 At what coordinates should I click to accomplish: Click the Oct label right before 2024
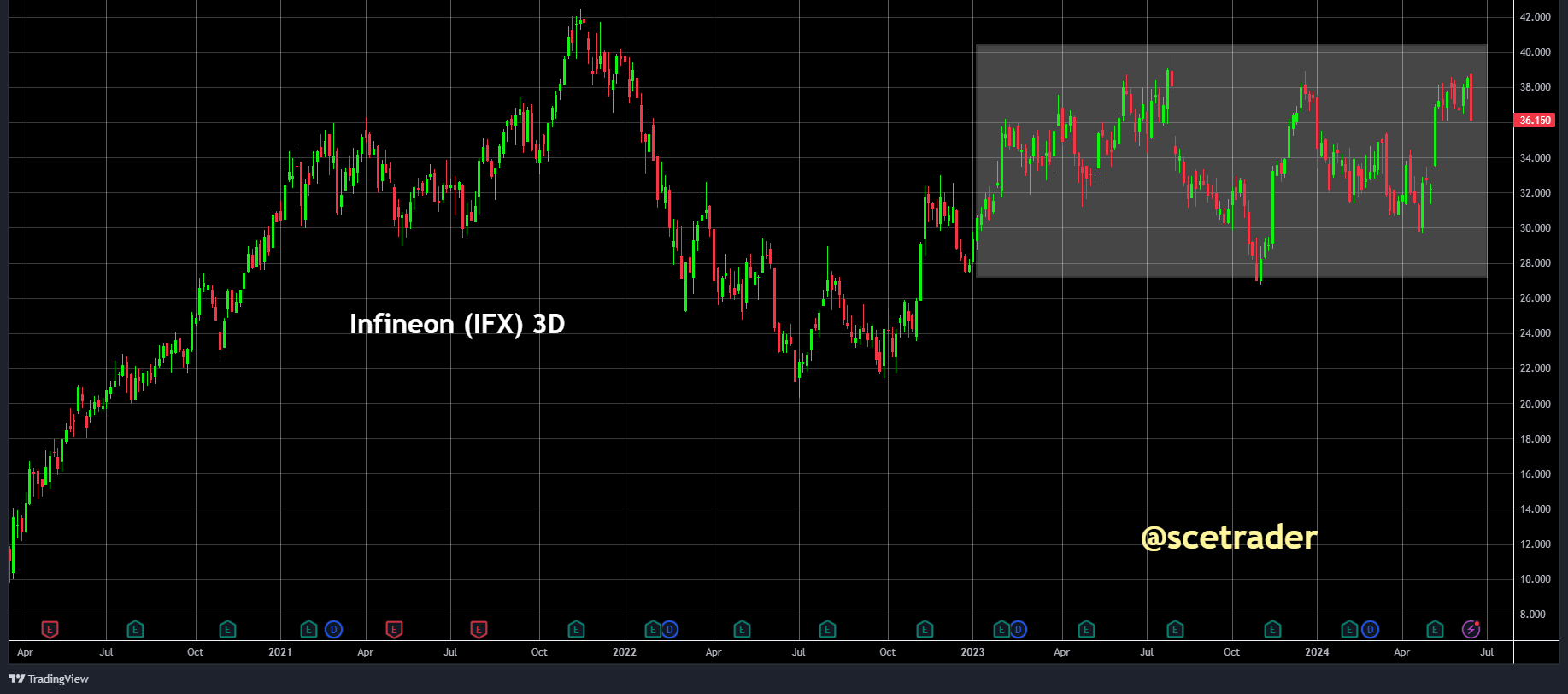click(1231, 652)
